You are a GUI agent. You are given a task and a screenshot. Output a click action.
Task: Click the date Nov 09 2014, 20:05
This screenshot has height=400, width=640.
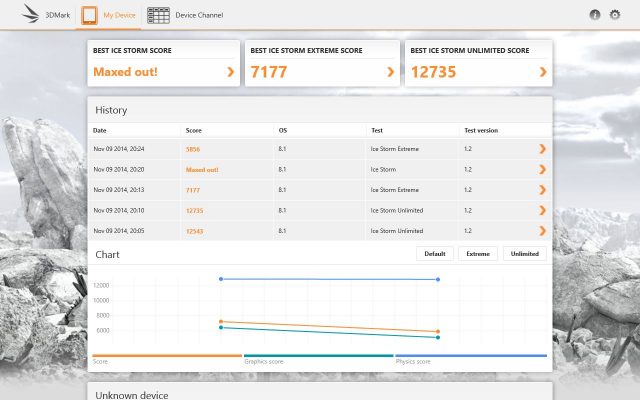point(119,231)
